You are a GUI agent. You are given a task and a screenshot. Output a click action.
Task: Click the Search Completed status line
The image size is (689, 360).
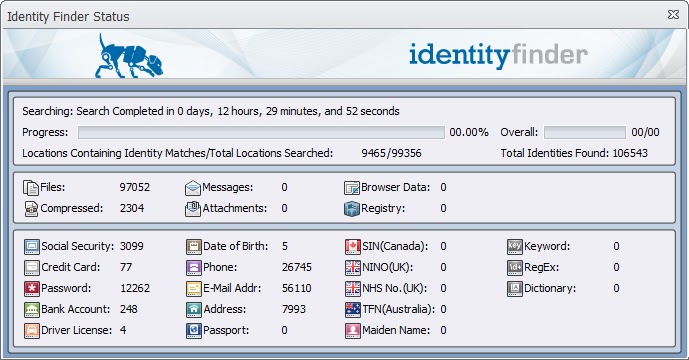pos(211,111)
